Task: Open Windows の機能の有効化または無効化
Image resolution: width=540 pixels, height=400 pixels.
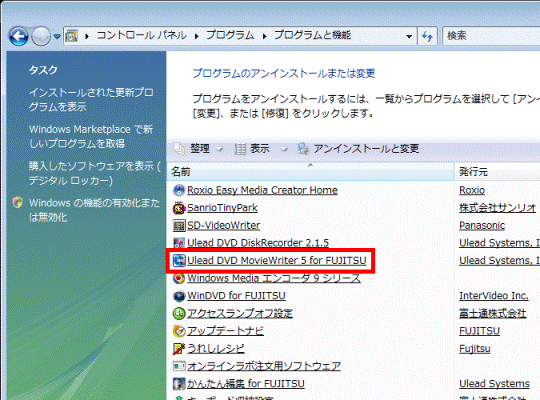Action: (94, 210)
